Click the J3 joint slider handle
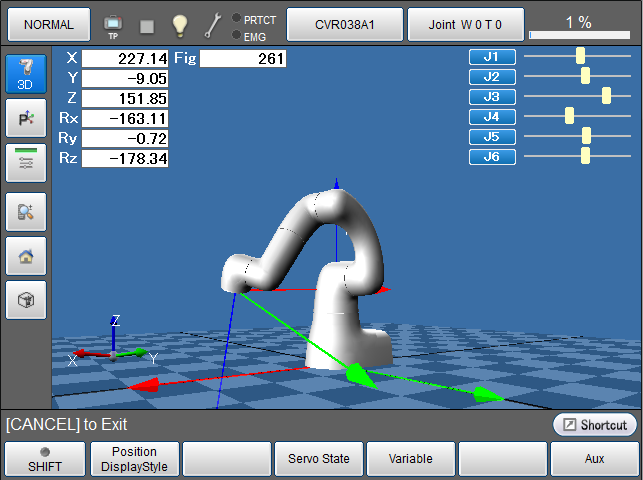 [606, 96]
